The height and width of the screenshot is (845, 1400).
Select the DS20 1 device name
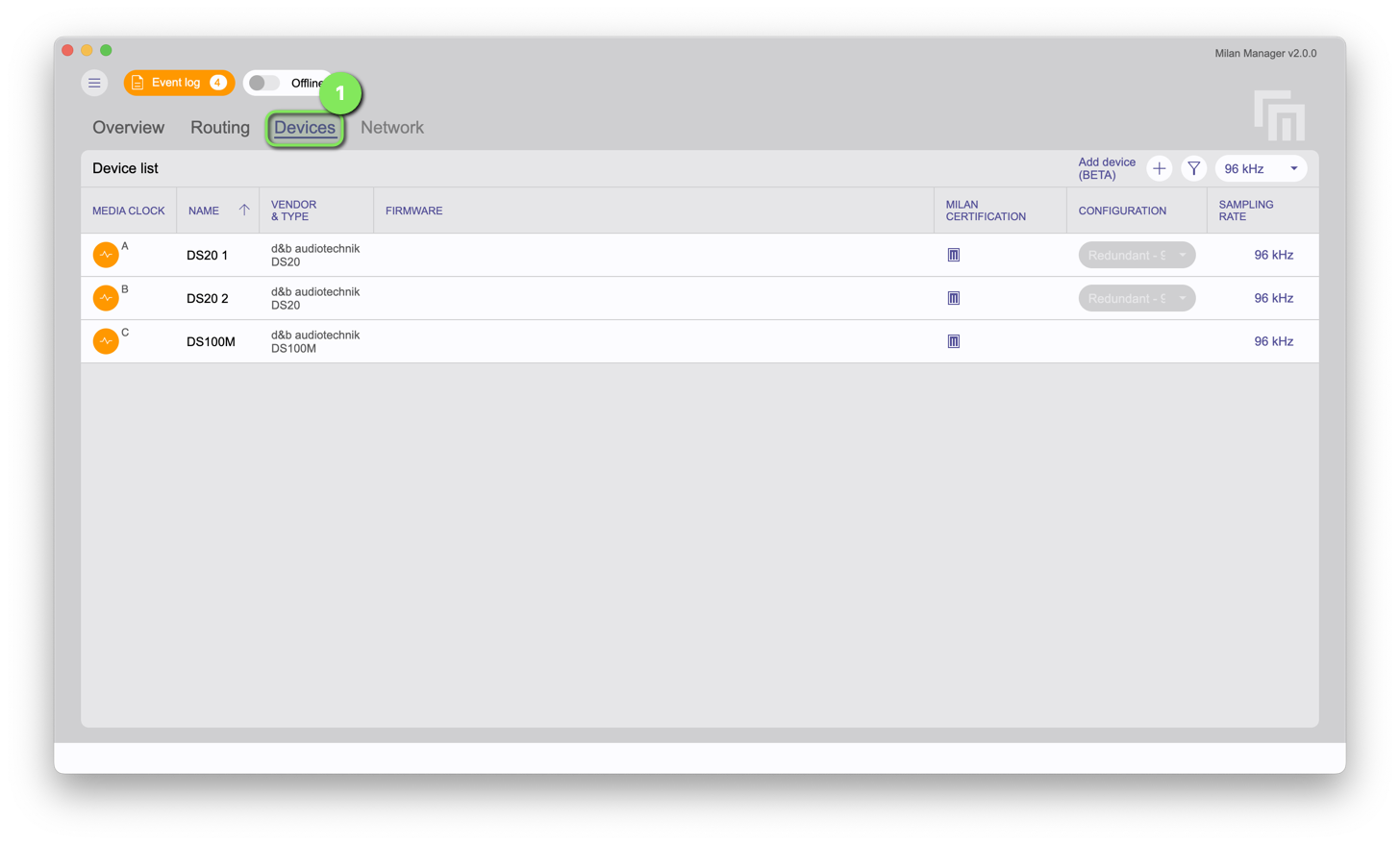tap(207, 255)
